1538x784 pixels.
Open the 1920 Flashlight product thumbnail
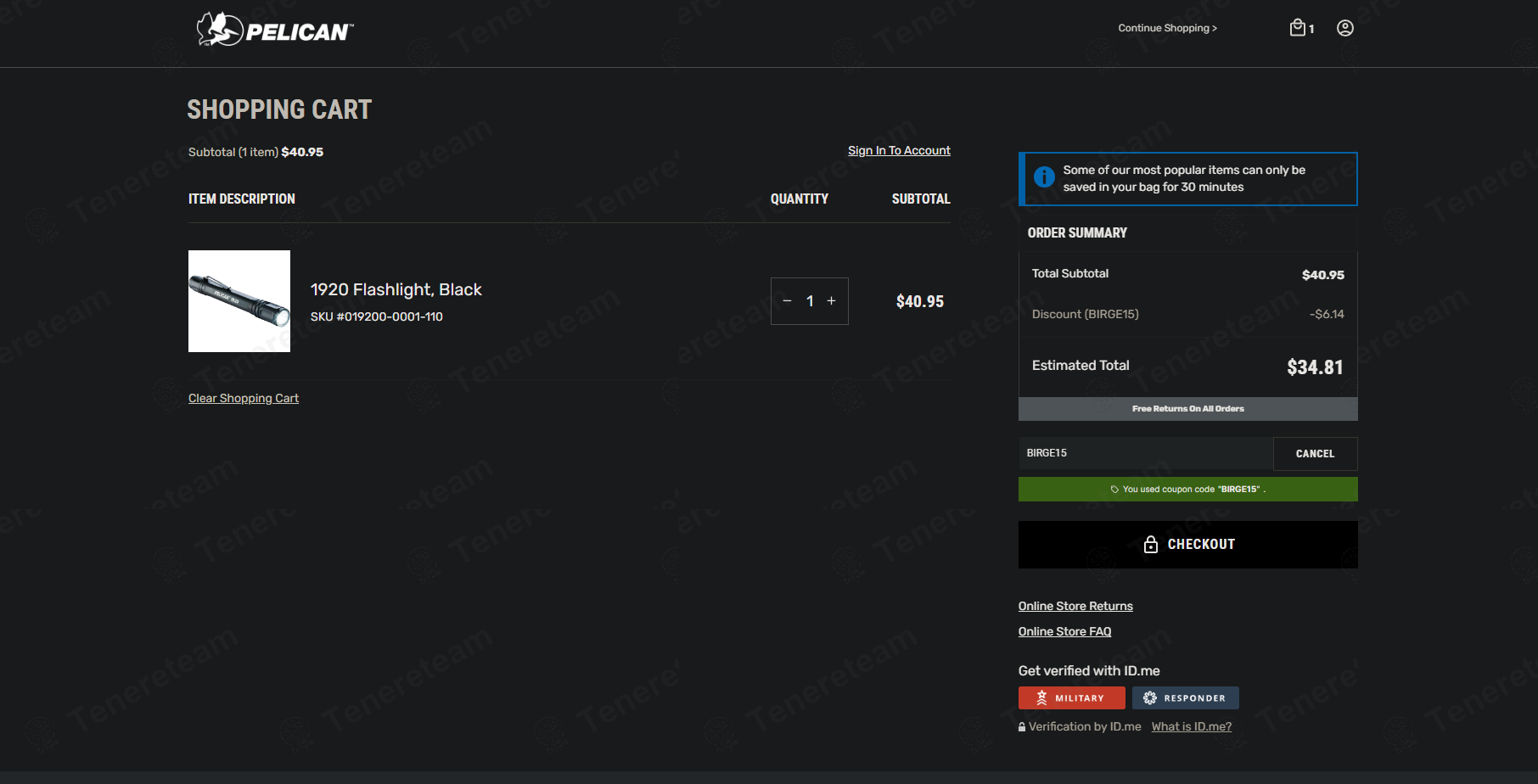point(239,301)
